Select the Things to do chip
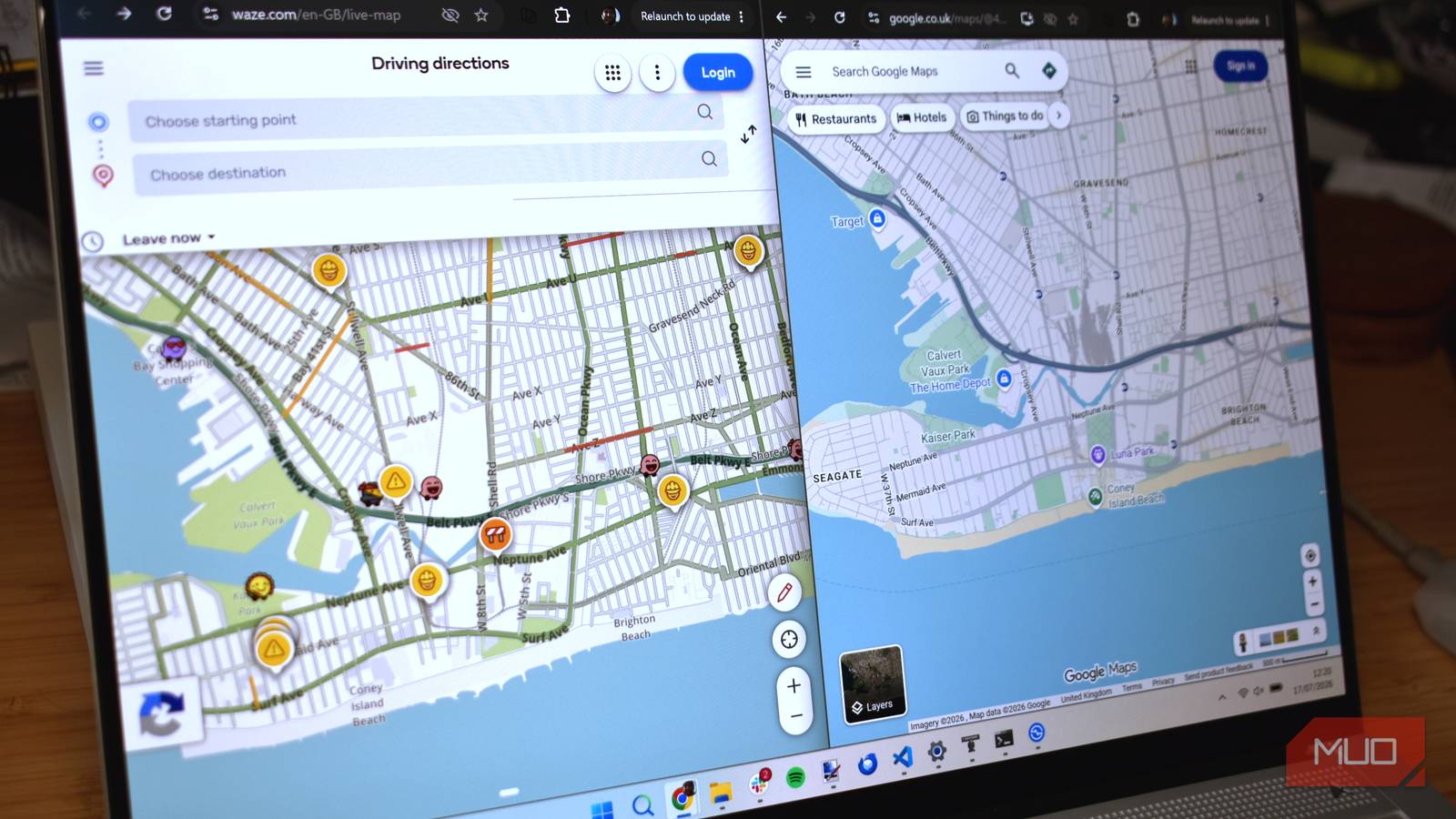This screenshot has height=819, width=1456. pos(1004,116)
